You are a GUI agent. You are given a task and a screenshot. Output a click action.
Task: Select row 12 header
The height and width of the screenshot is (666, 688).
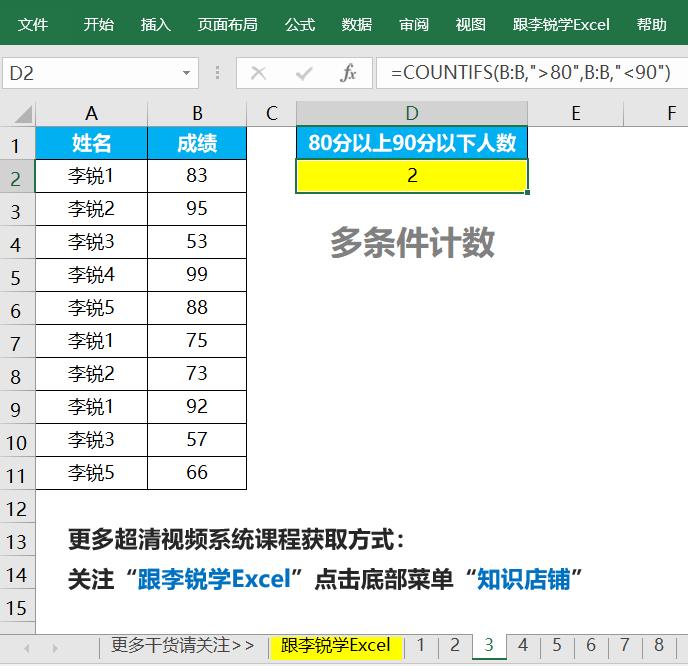click(x=17, y=508)
